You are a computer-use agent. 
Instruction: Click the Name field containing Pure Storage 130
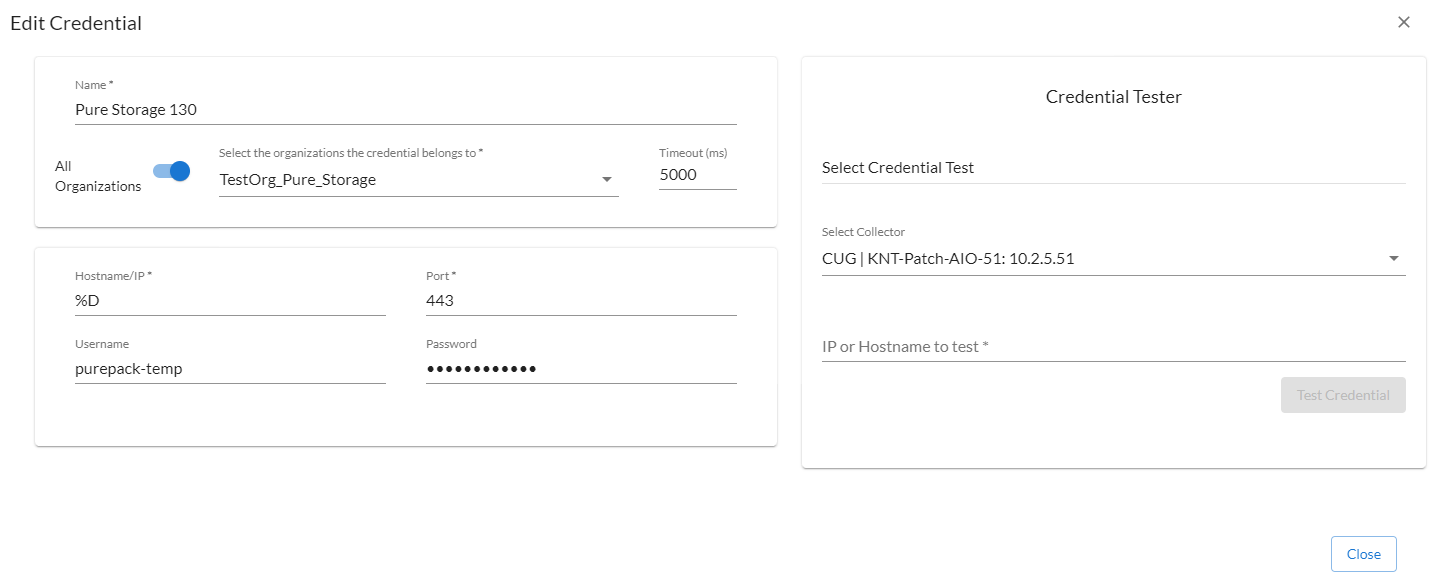click(x=405, y=110)
